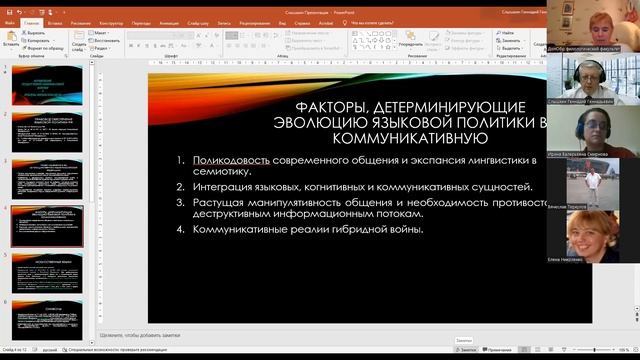
Task: Click the Bold button in Font group
Action: point(131,46)
